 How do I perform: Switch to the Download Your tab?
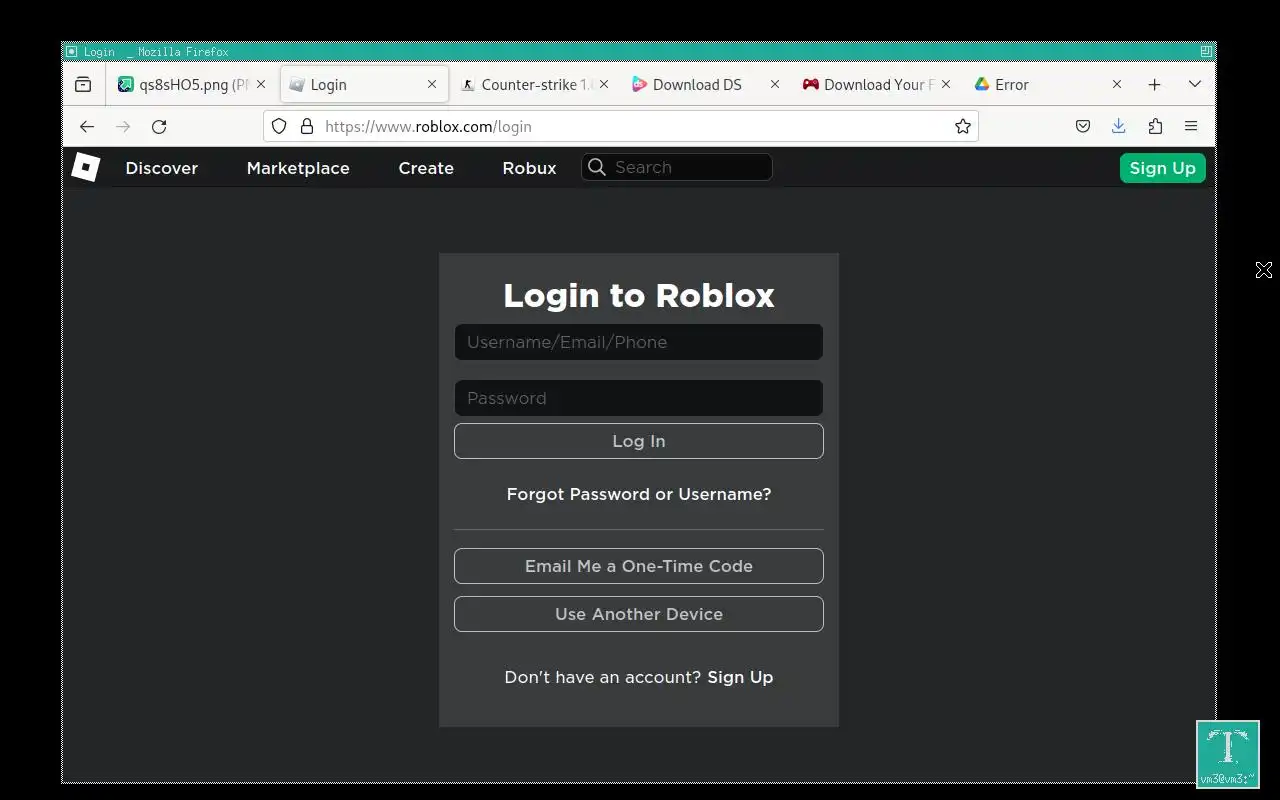click(x=877, y=85)
